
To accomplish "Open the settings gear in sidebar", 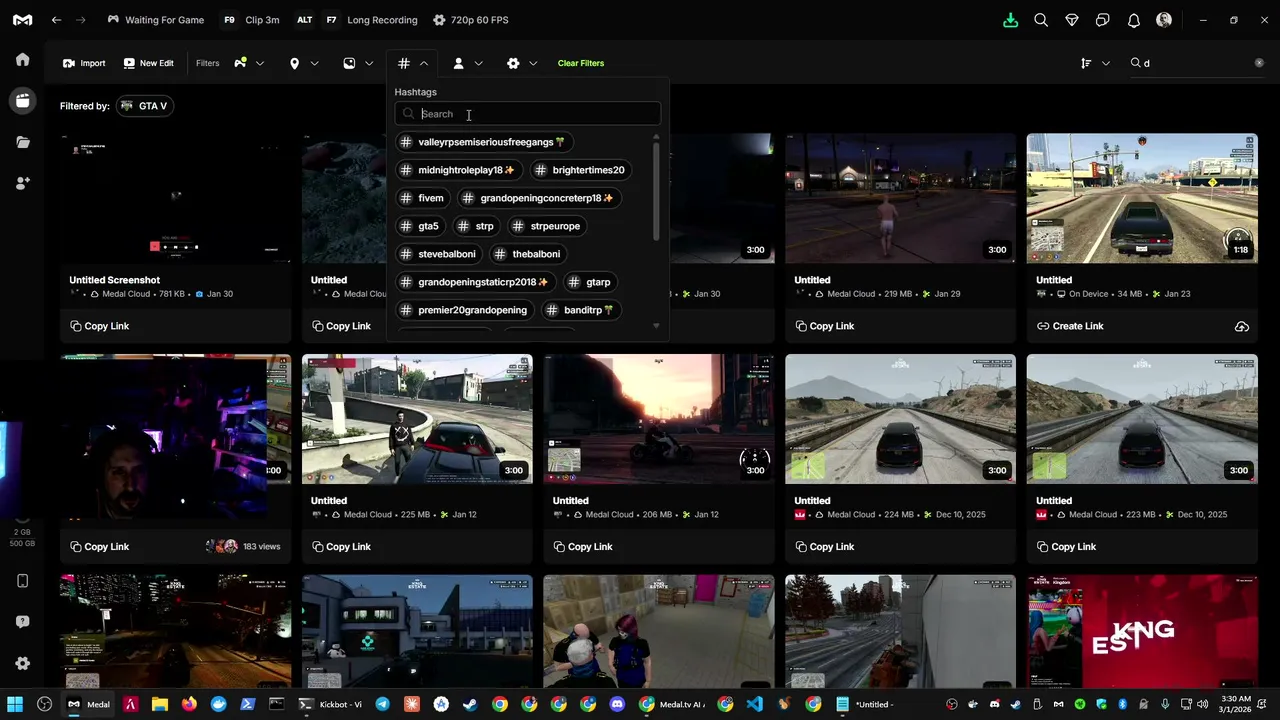I will [23, 663].
